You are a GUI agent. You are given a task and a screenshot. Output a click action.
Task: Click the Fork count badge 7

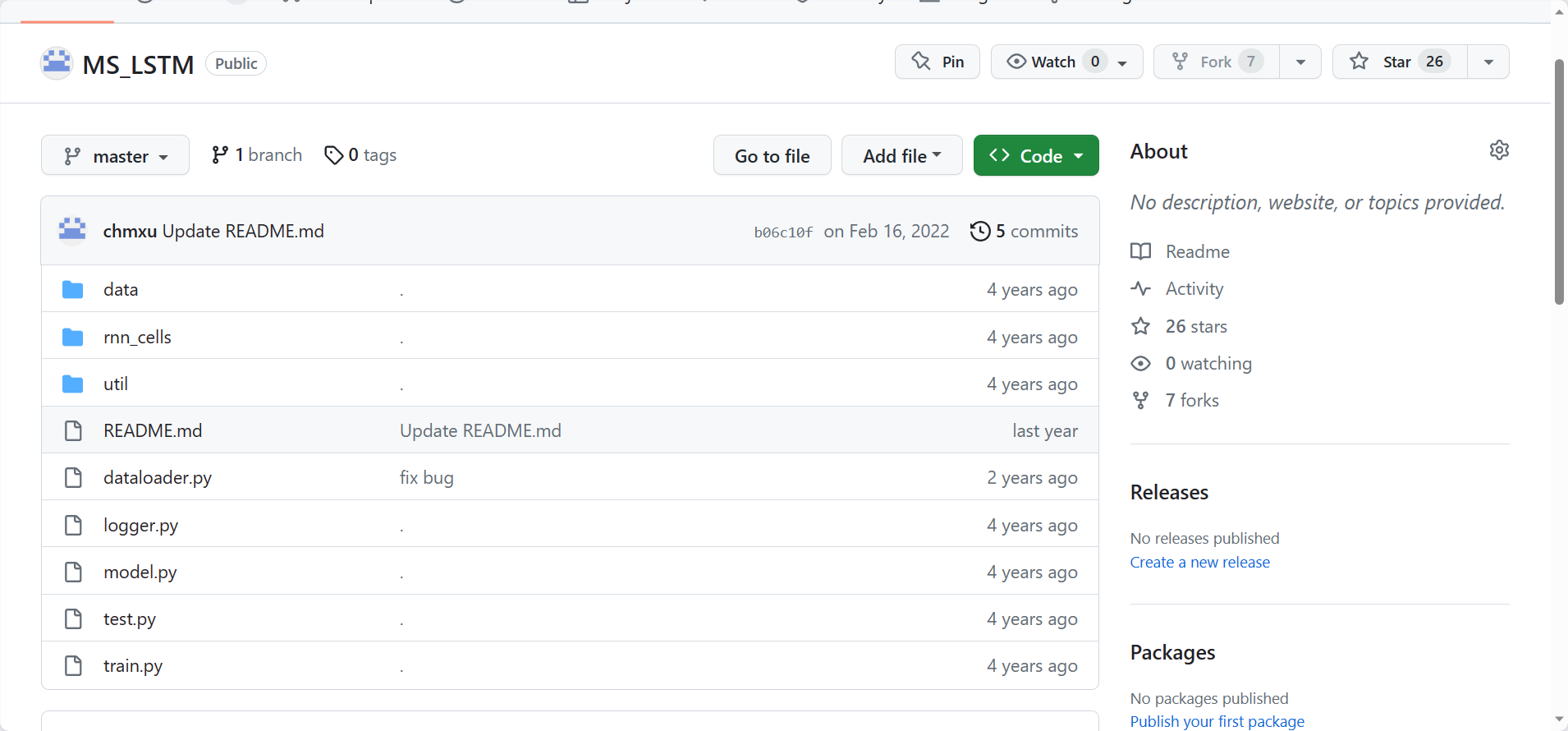[1250, 62]
